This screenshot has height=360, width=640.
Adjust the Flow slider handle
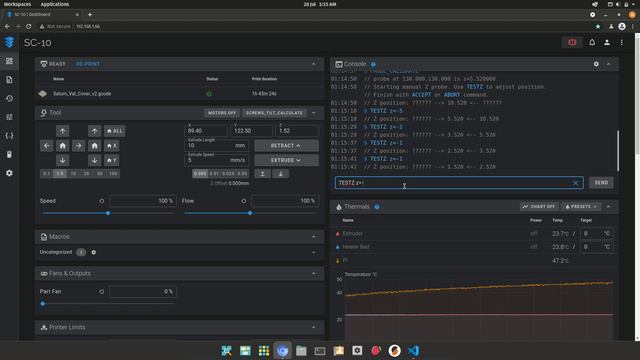250,213
